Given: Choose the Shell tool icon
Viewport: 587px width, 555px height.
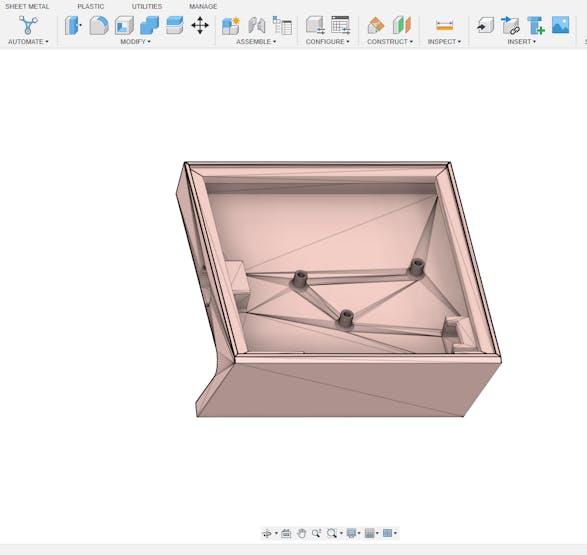Looking at the screenshot, I should point(124,25).
